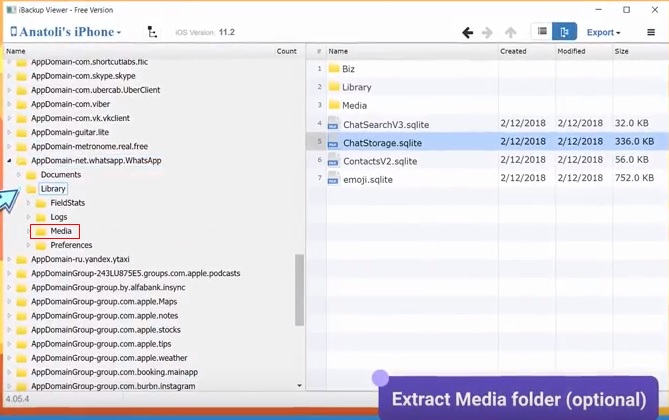Go forward with the right arrow
669x420 pixels.
tap(487, 32)
